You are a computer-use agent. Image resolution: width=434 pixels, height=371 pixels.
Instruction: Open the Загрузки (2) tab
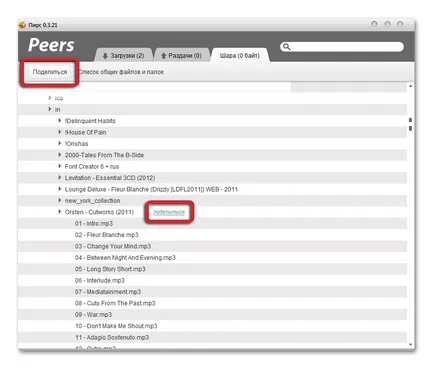[123, 55]
